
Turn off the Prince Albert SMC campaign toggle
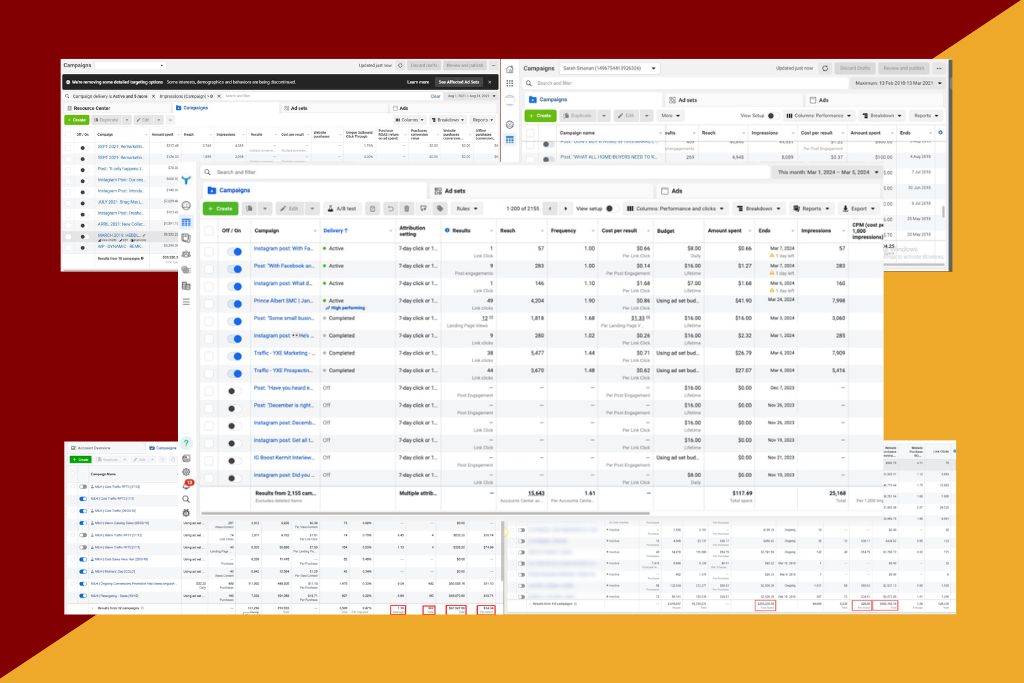point(236,301)
